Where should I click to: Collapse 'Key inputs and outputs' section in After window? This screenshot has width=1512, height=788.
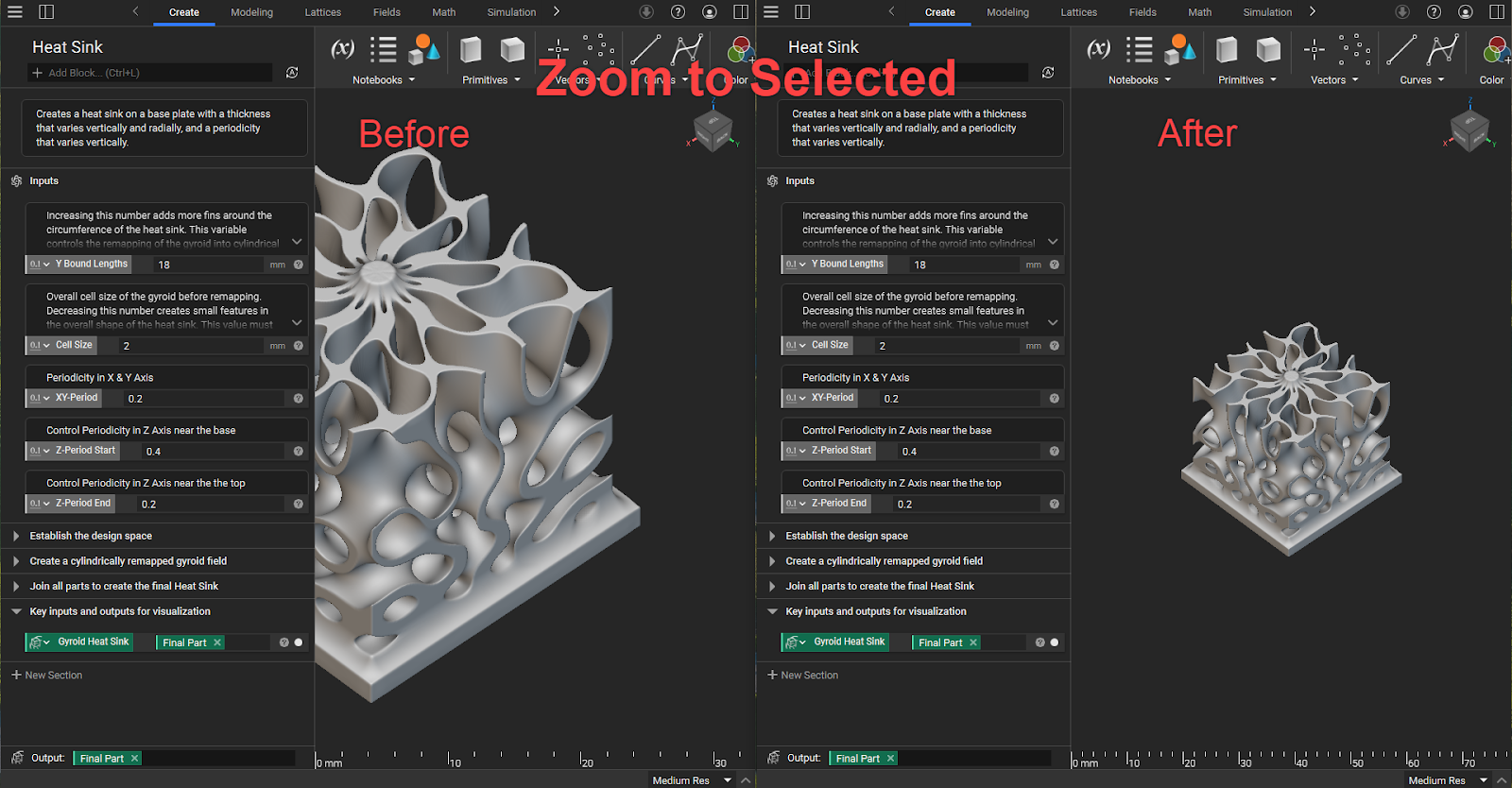point(772,611)
